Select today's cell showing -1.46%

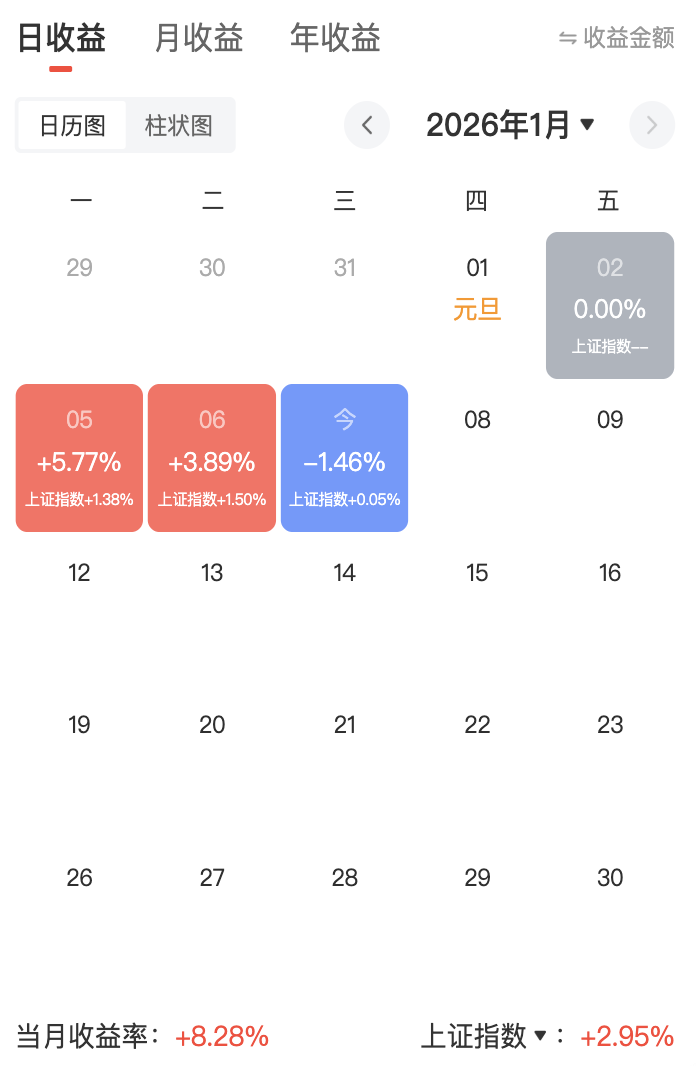click(x=344, y=458)
